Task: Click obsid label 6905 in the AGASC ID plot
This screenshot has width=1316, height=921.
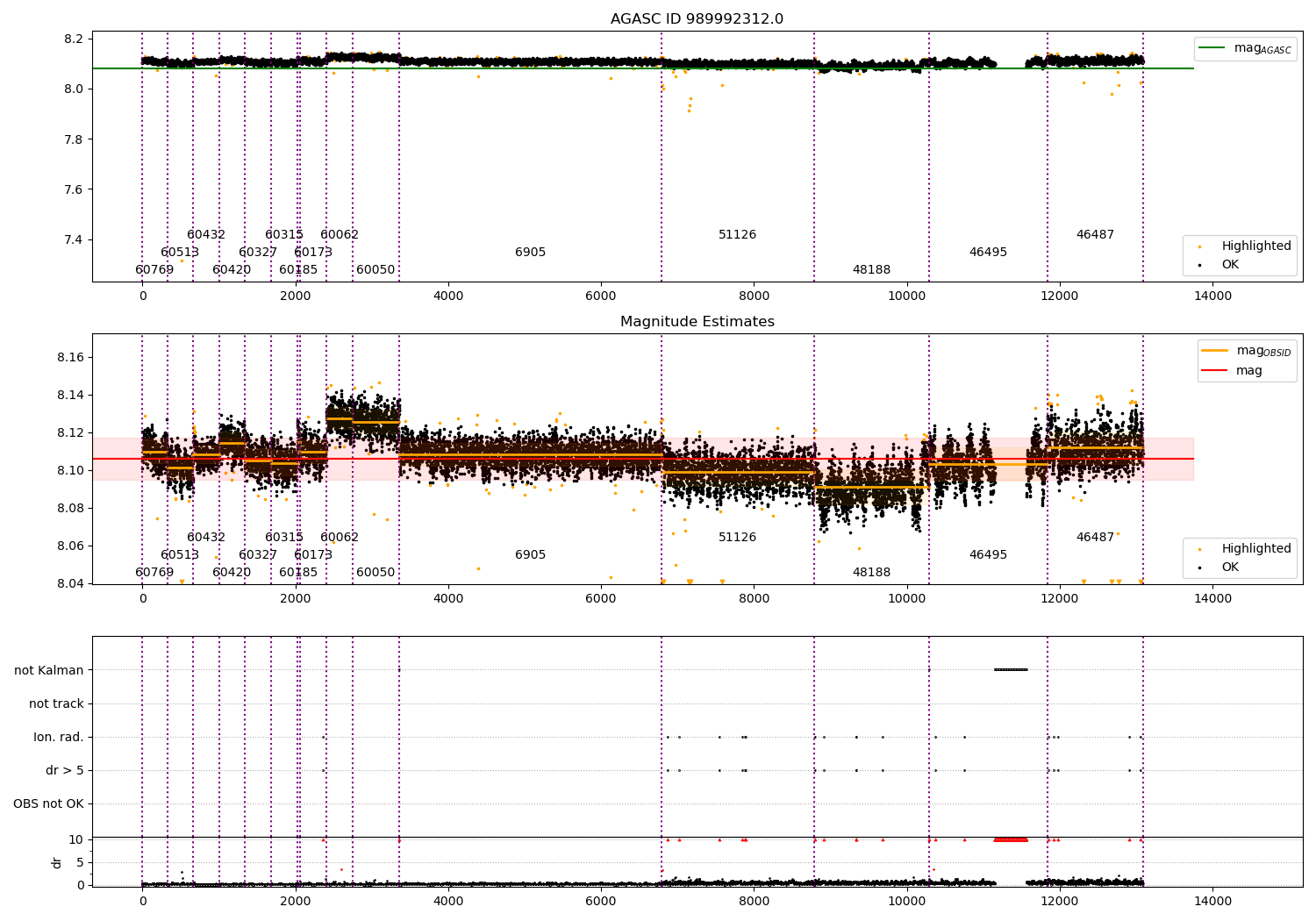Action: coord(530,253)
